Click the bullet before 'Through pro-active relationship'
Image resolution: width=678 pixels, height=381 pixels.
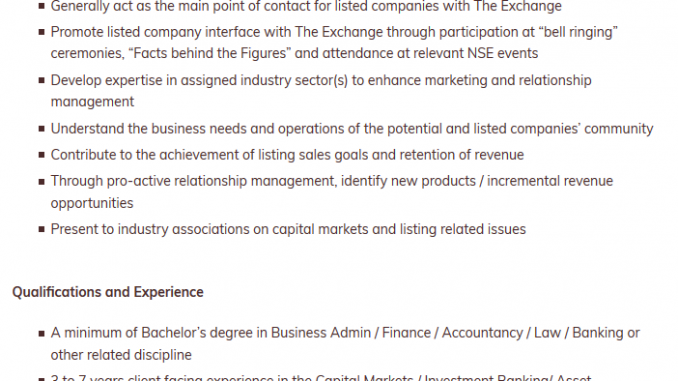[42, 182]
